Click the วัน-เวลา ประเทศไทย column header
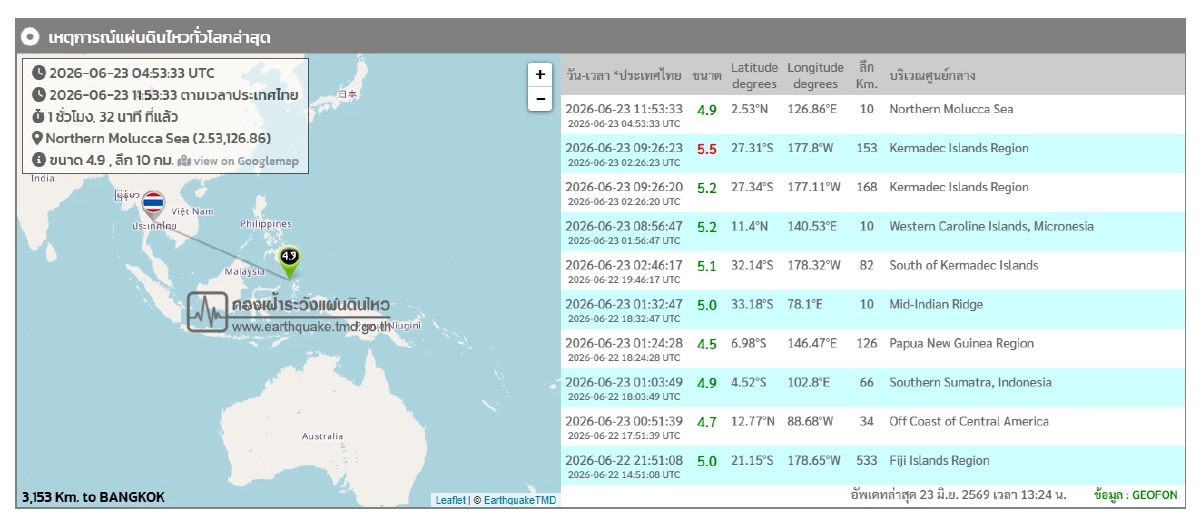This screenshot has width=1200, height=519. [x=624, y=75]
